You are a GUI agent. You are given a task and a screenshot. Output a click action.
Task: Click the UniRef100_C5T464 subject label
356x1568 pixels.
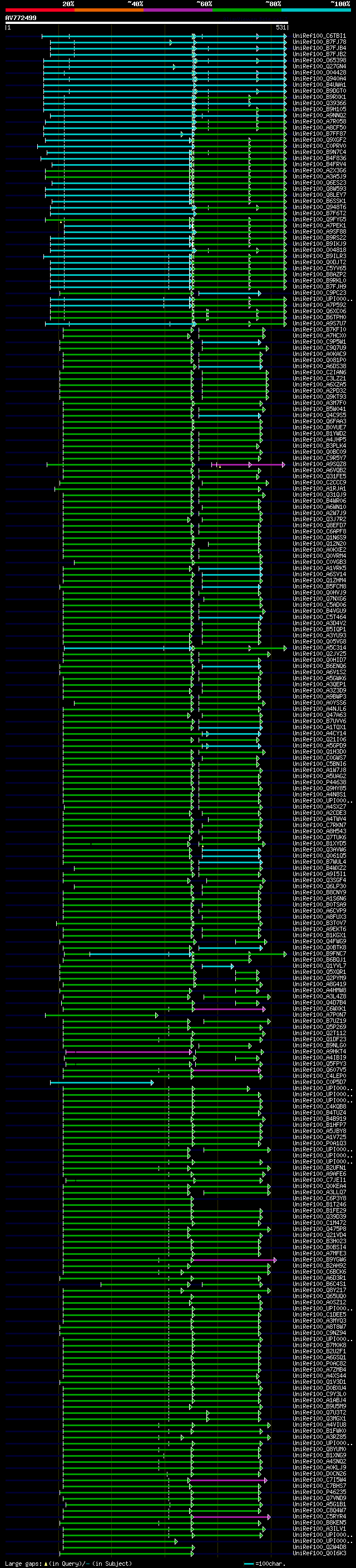pos(319,617)
